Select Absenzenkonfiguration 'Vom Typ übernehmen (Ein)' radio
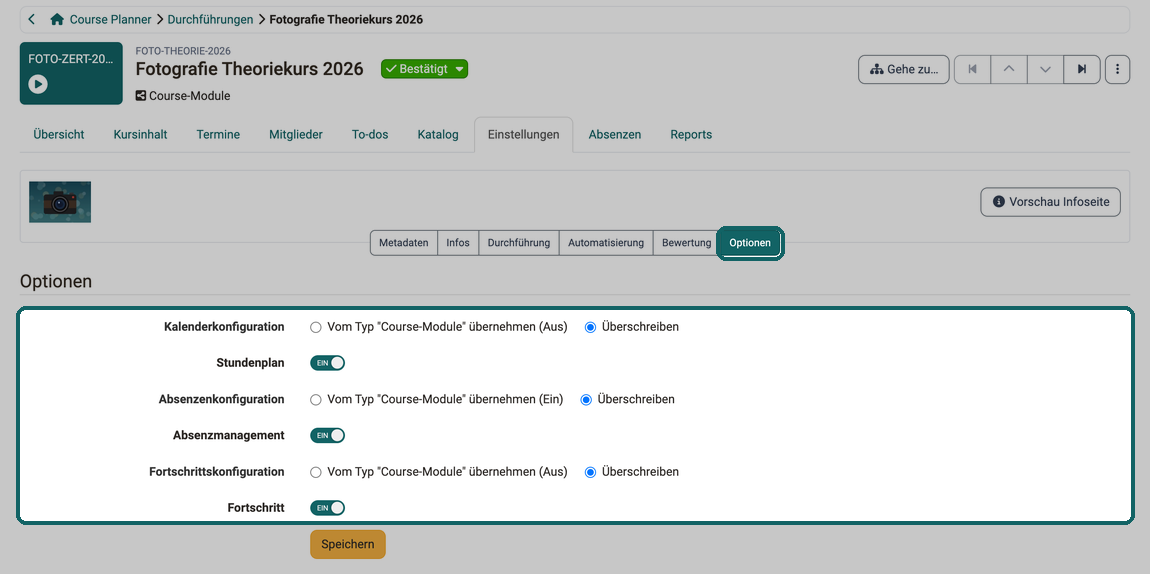 pyautogui.click(x=316, y=400)
